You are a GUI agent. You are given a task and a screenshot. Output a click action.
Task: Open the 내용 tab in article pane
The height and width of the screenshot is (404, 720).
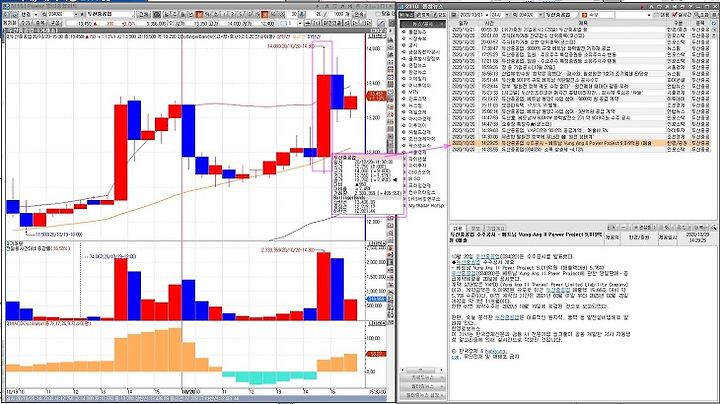click(x=458, y=228)
